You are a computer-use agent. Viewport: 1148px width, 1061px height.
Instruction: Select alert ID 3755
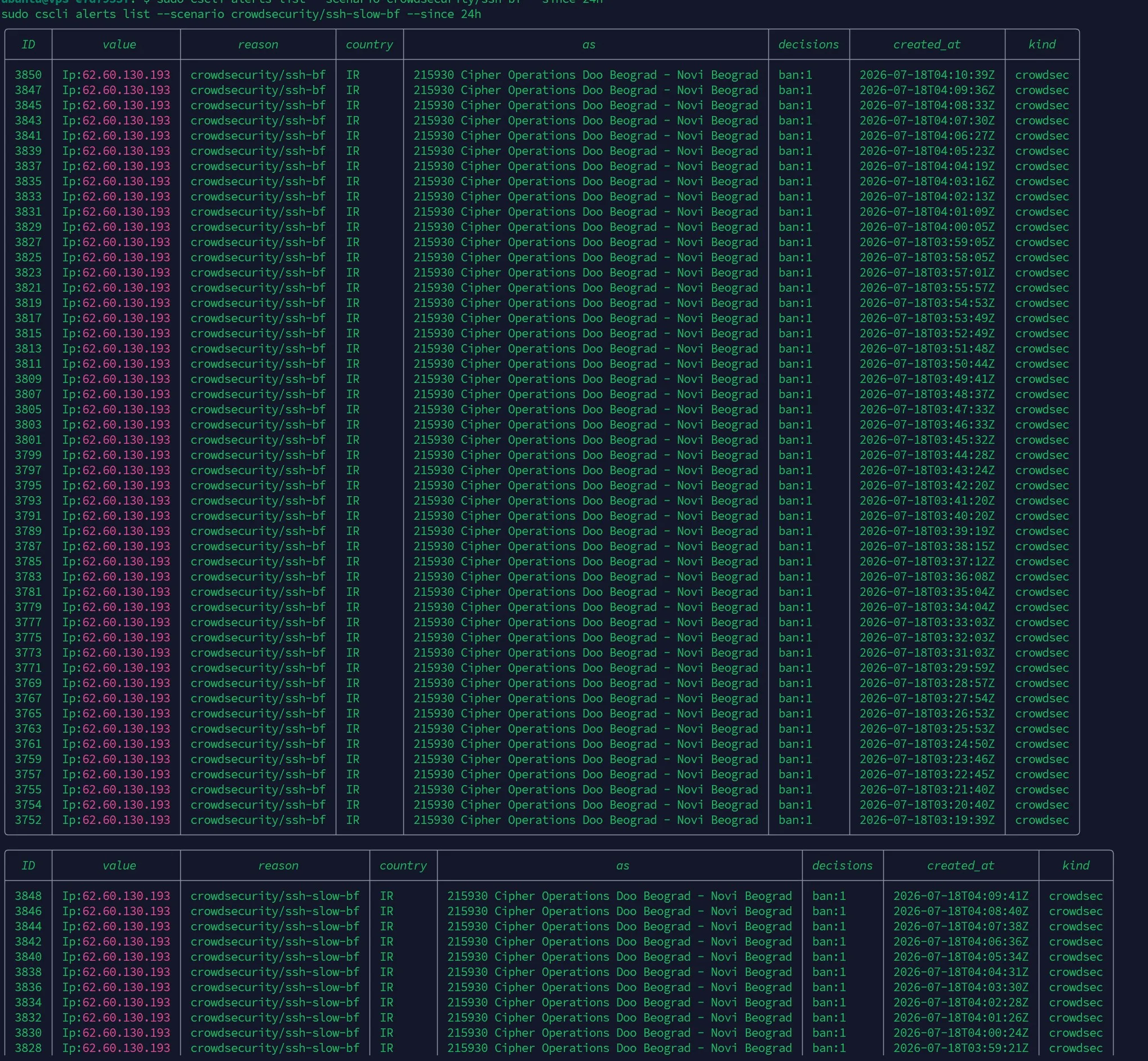(x=28, y=790)
